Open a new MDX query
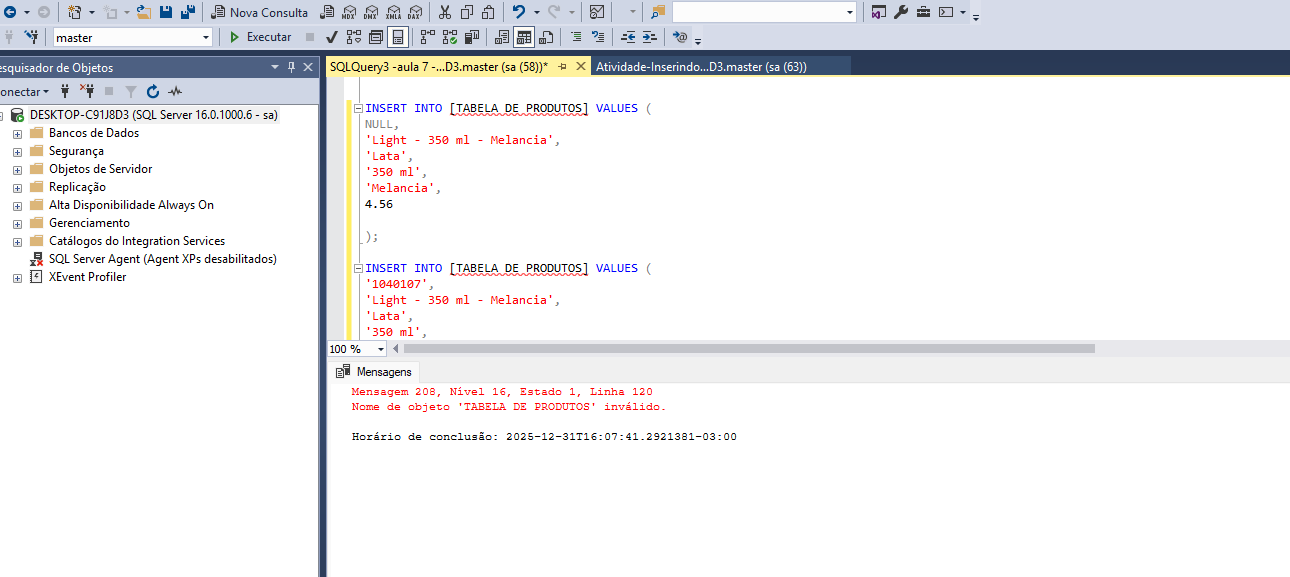This screenshot has height=577, width=1290. [x=349, y=12]
